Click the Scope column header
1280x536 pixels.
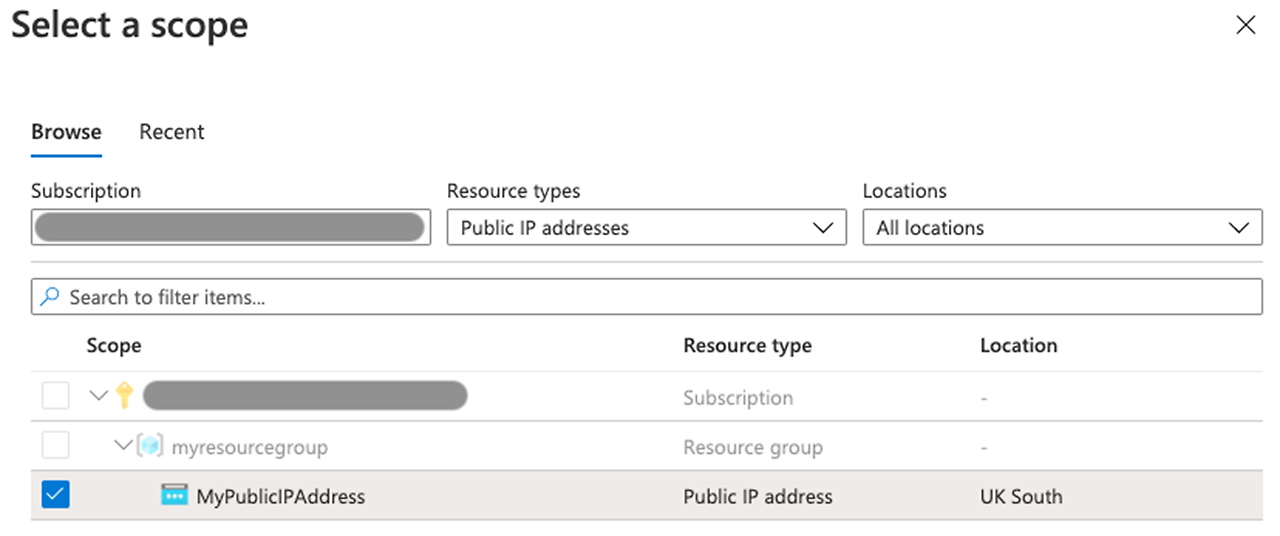point(114,346)
